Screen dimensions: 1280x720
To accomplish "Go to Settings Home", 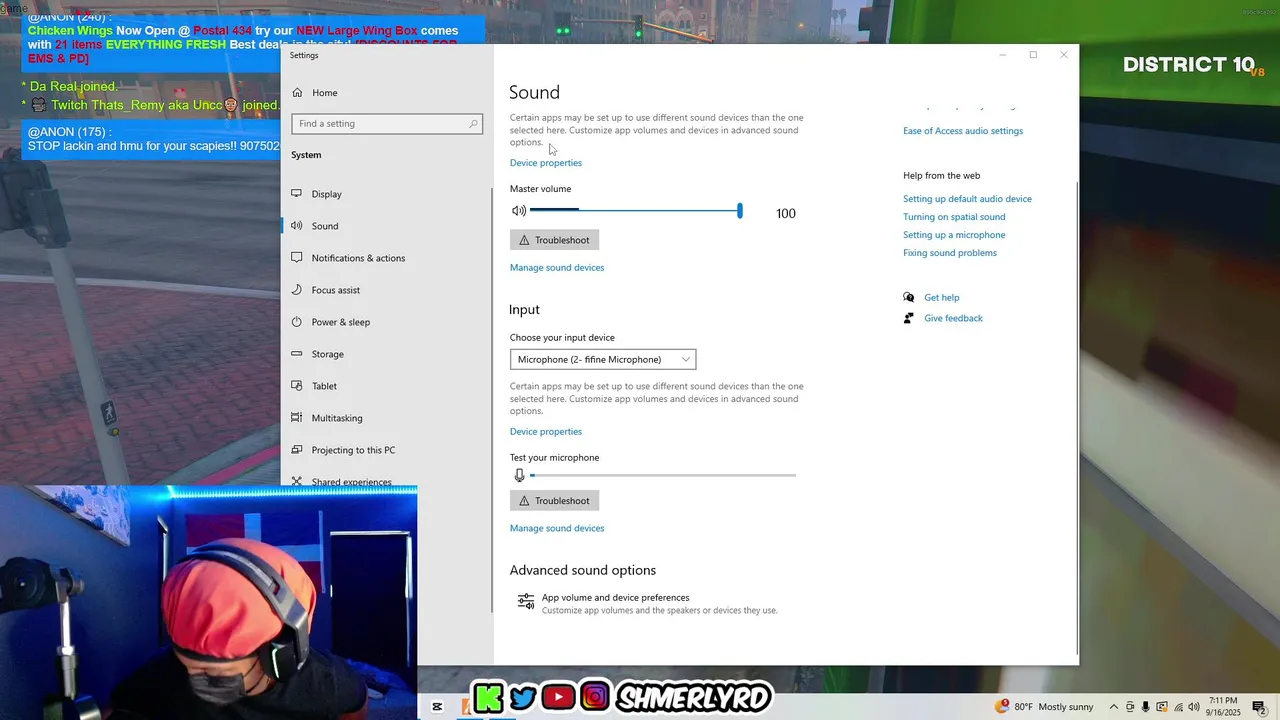I will tap(314, 93).
